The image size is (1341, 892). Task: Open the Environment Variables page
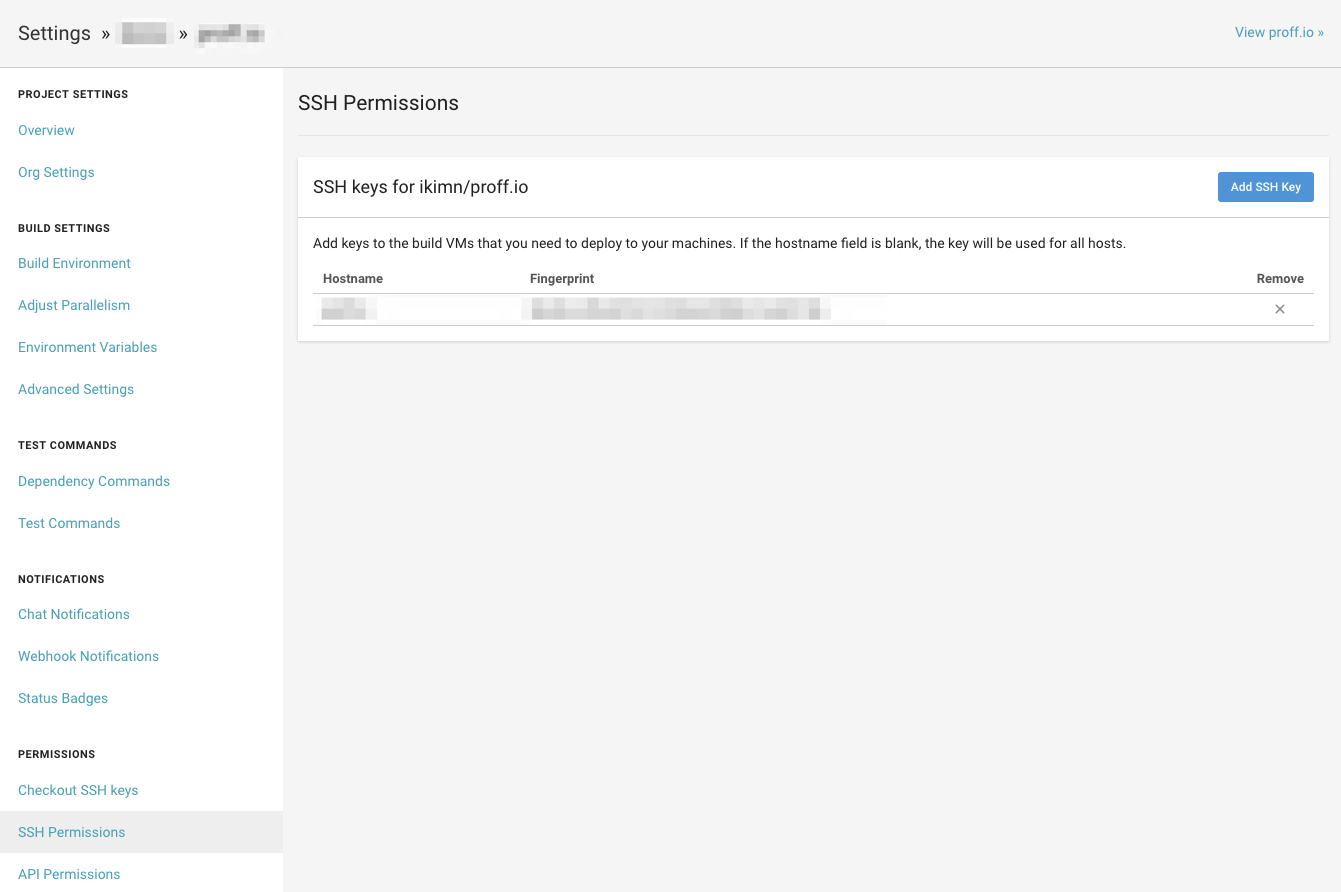click(x=87, y=347)
